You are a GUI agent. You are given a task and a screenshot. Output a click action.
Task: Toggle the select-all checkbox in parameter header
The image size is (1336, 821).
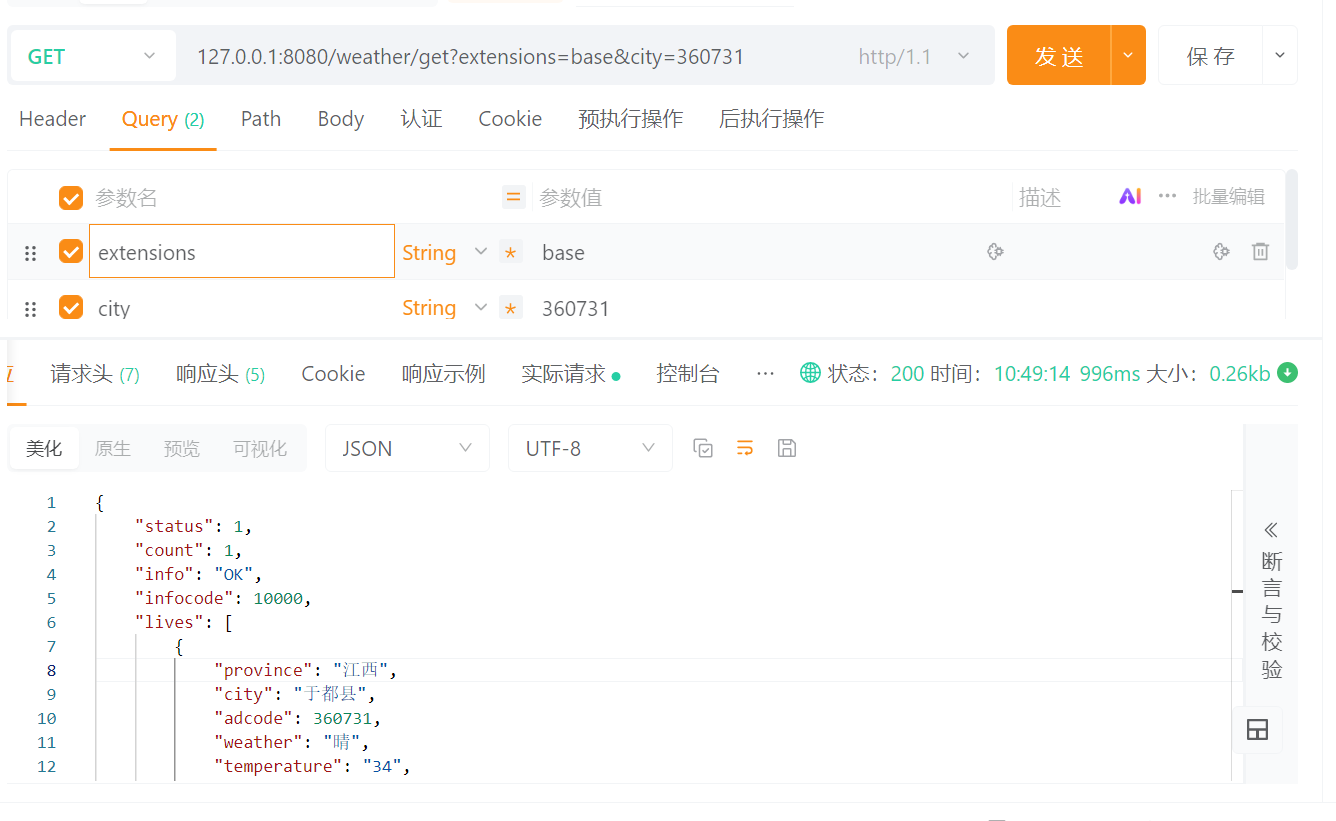(70, 197)
